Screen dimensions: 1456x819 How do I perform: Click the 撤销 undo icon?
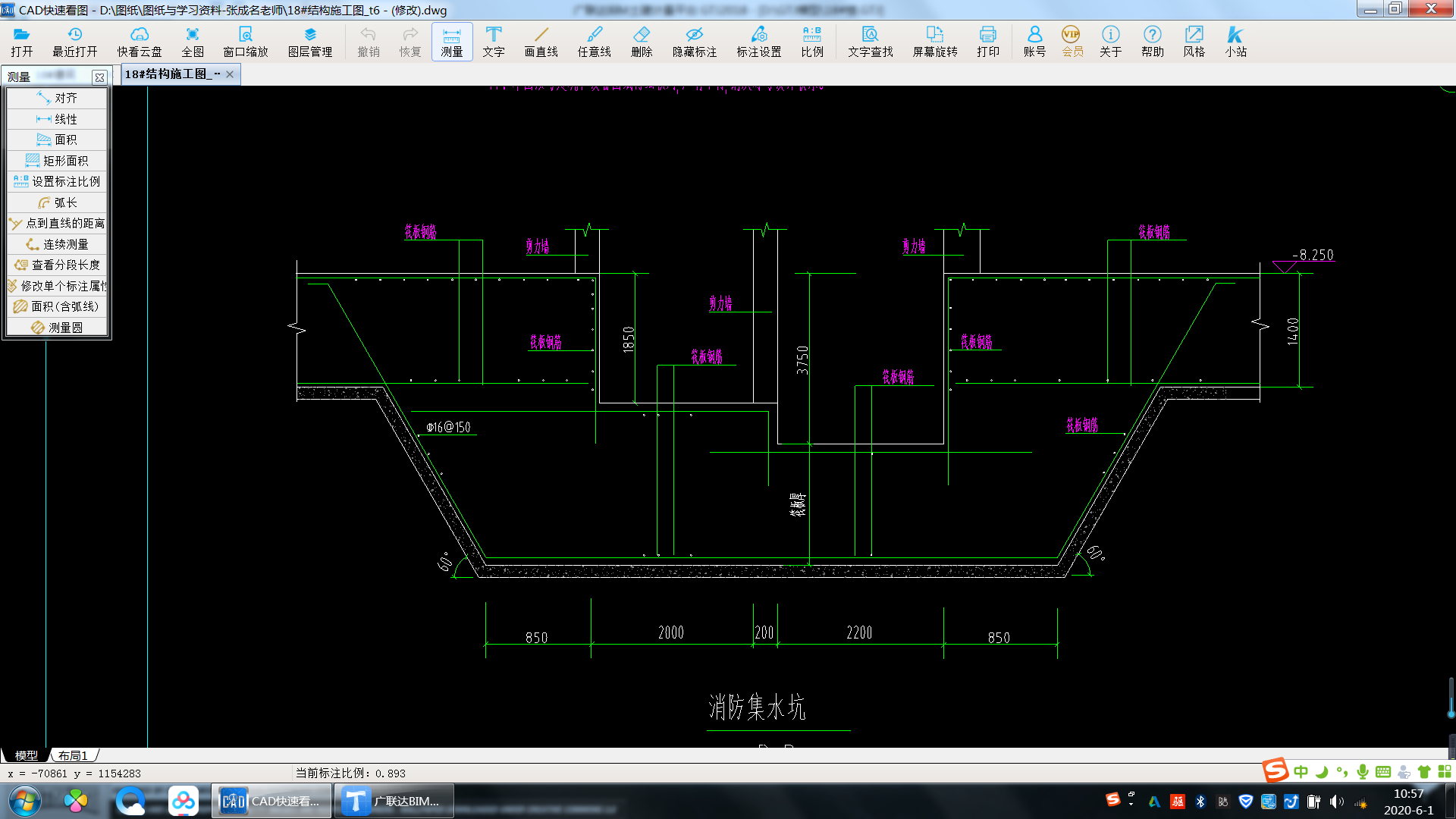369,42
